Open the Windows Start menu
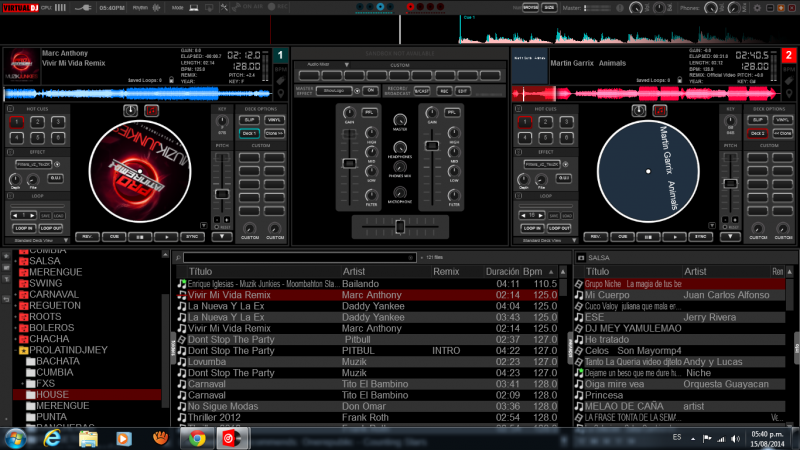 click(15, 439)
